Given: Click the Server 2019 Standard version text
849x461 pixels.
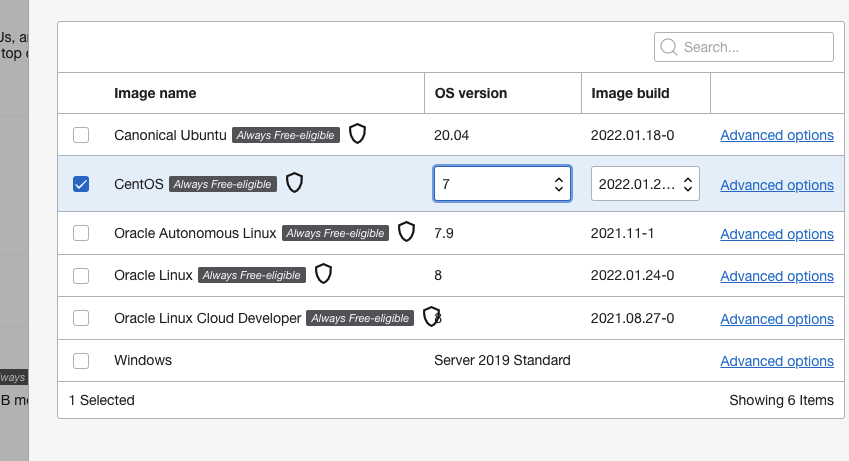Looking at the screenshot, I should pos(502,360).
